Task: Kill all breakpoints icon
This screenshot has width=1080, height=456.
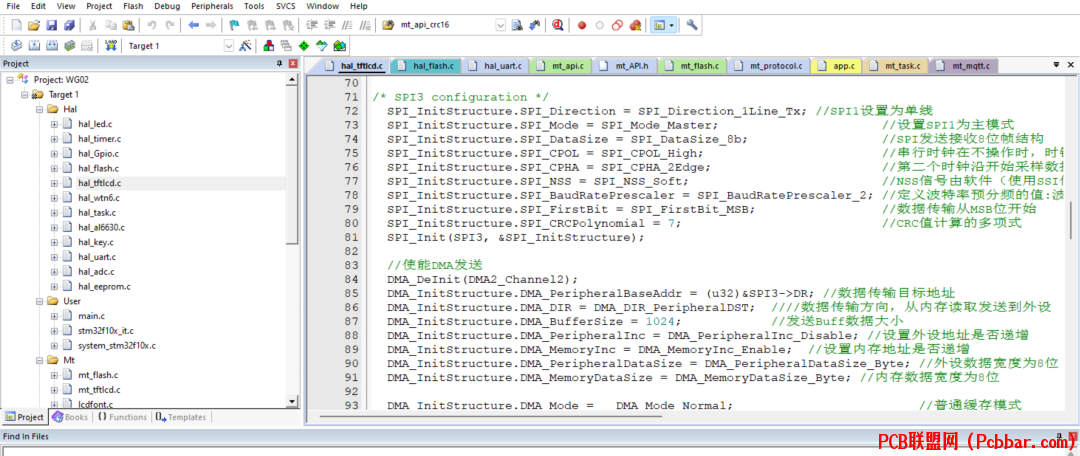Action: coord(635,25)
